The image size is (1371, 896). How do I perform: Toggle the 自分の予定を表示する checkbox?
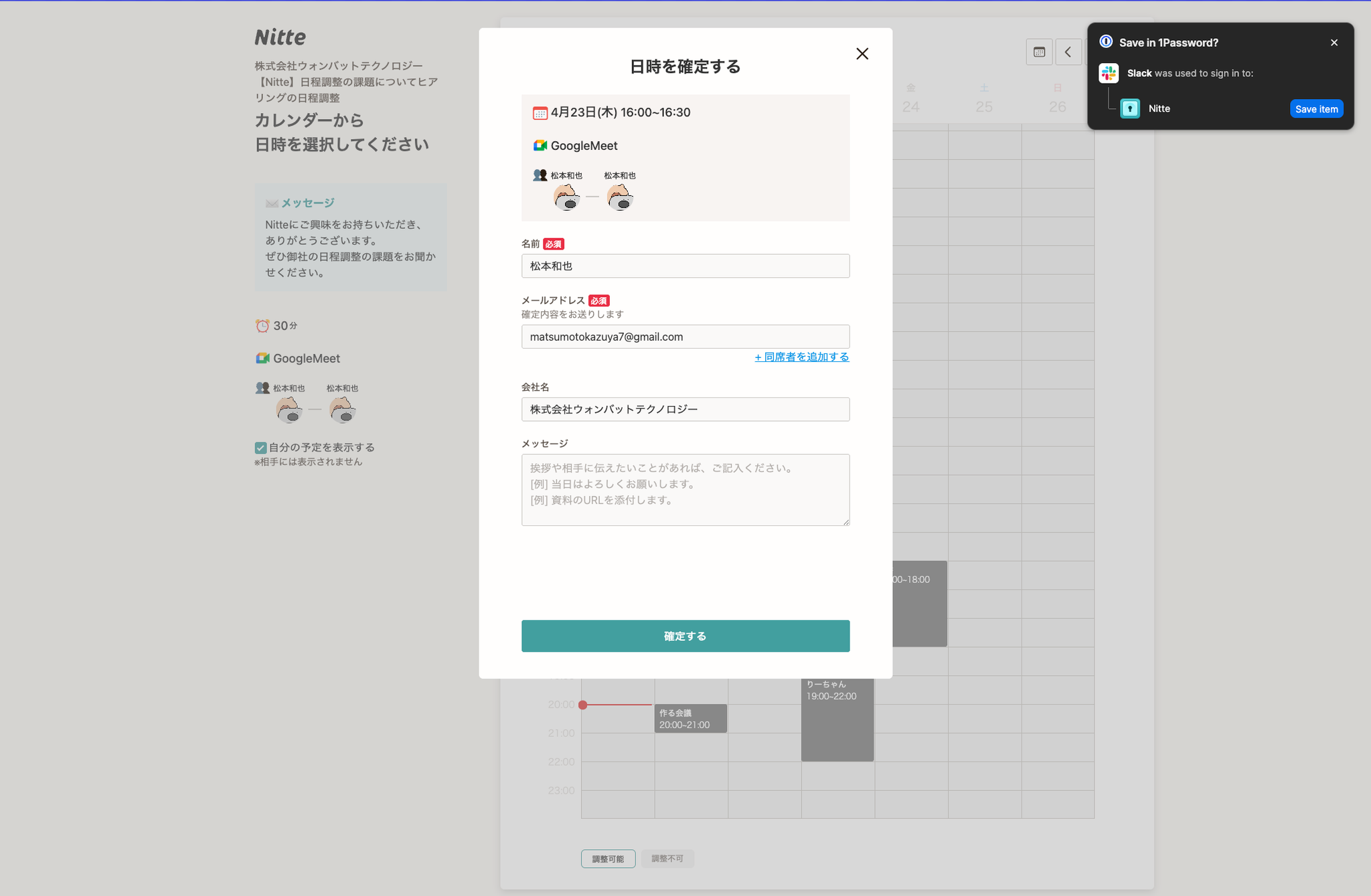(x=261, y=448)
